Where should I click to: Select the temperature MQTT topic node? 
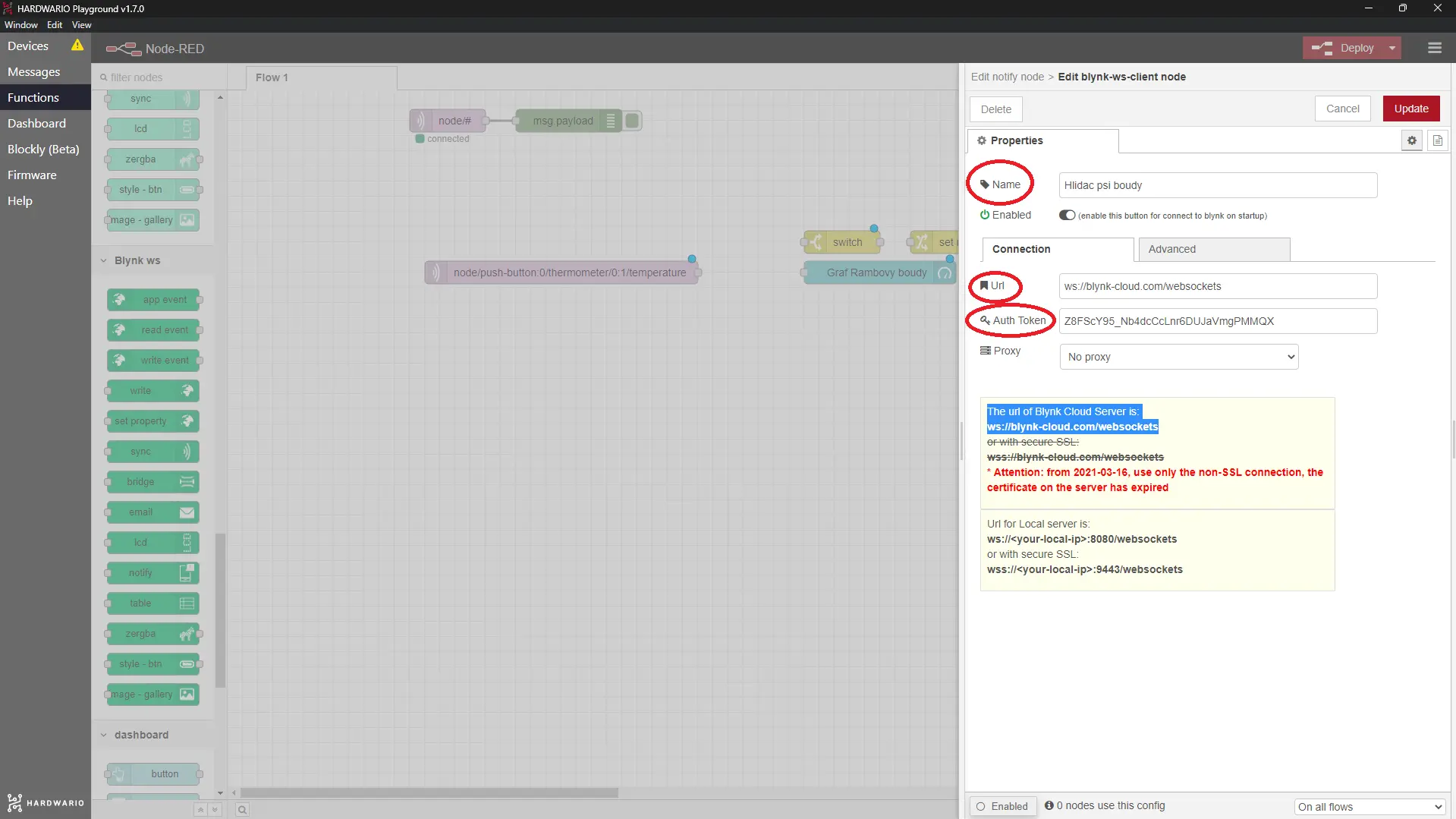pos(561,272)
